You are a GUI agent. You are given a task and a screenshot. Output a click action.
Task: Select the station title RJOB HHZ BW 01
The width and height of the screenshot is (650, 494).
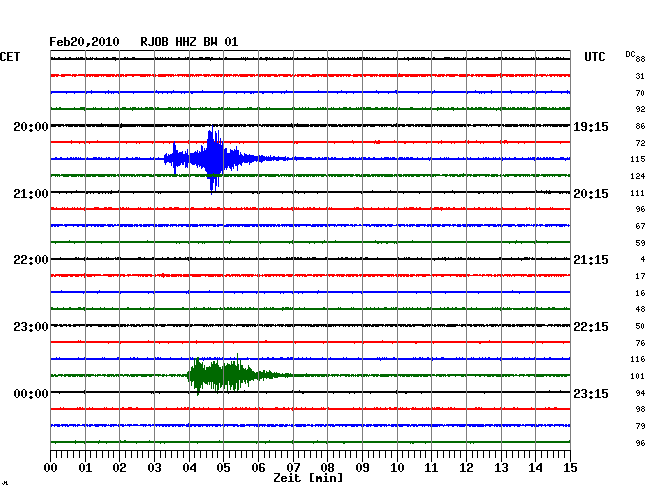click(x=189, y=42)
